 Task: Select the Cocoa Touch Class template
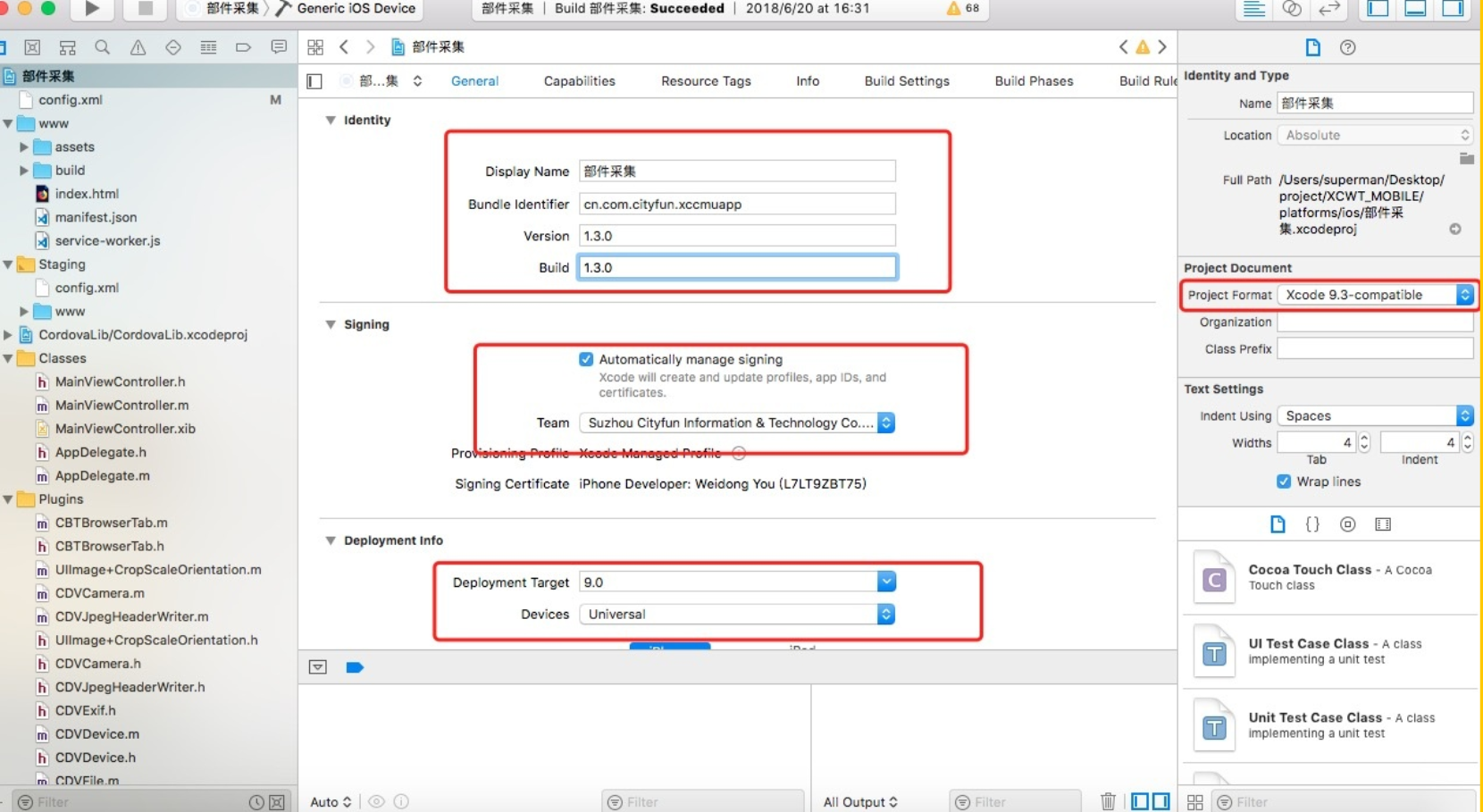click(1330, 578)
